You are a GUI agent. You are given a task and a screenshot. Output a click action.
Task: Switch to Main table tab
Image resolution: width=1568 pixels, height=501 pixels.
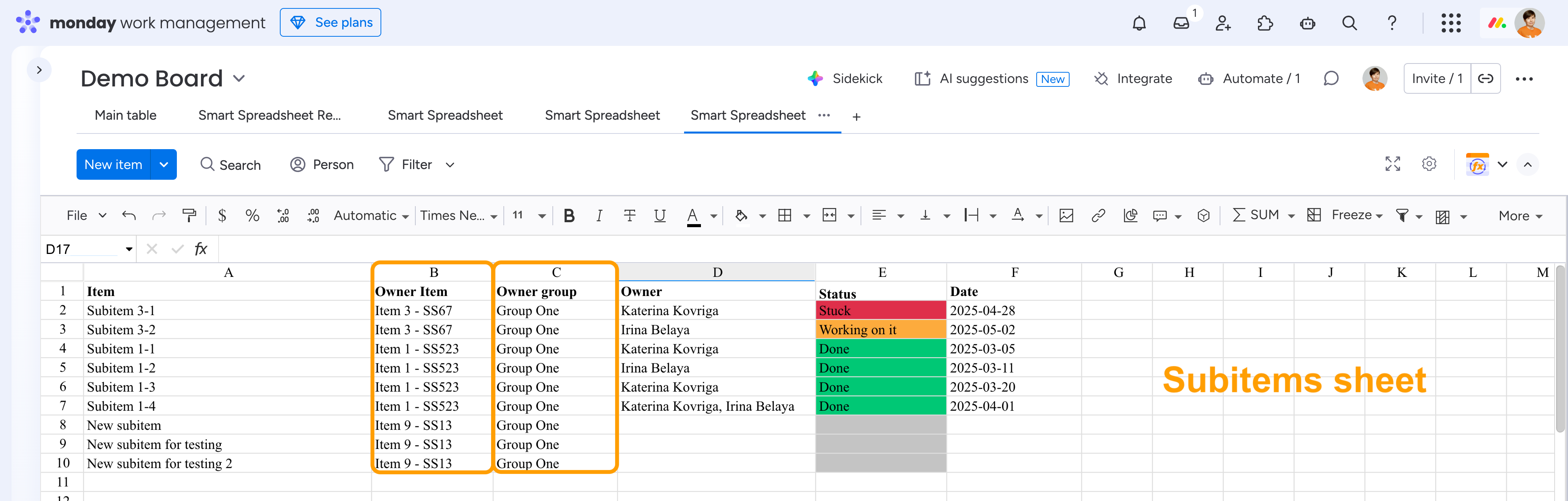click(x=126, y=115)
